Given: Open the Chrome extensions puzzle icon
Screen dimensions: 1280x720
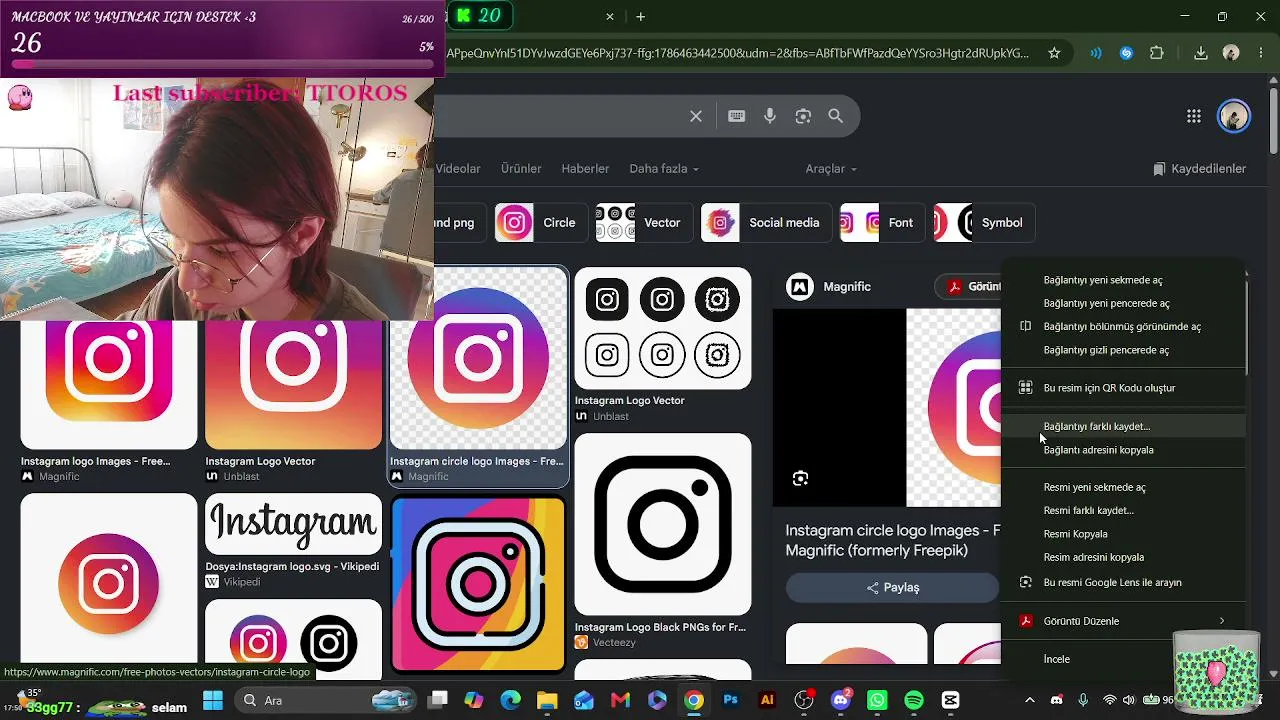Looking at the screenshot, I should [x=1157, y=53].
